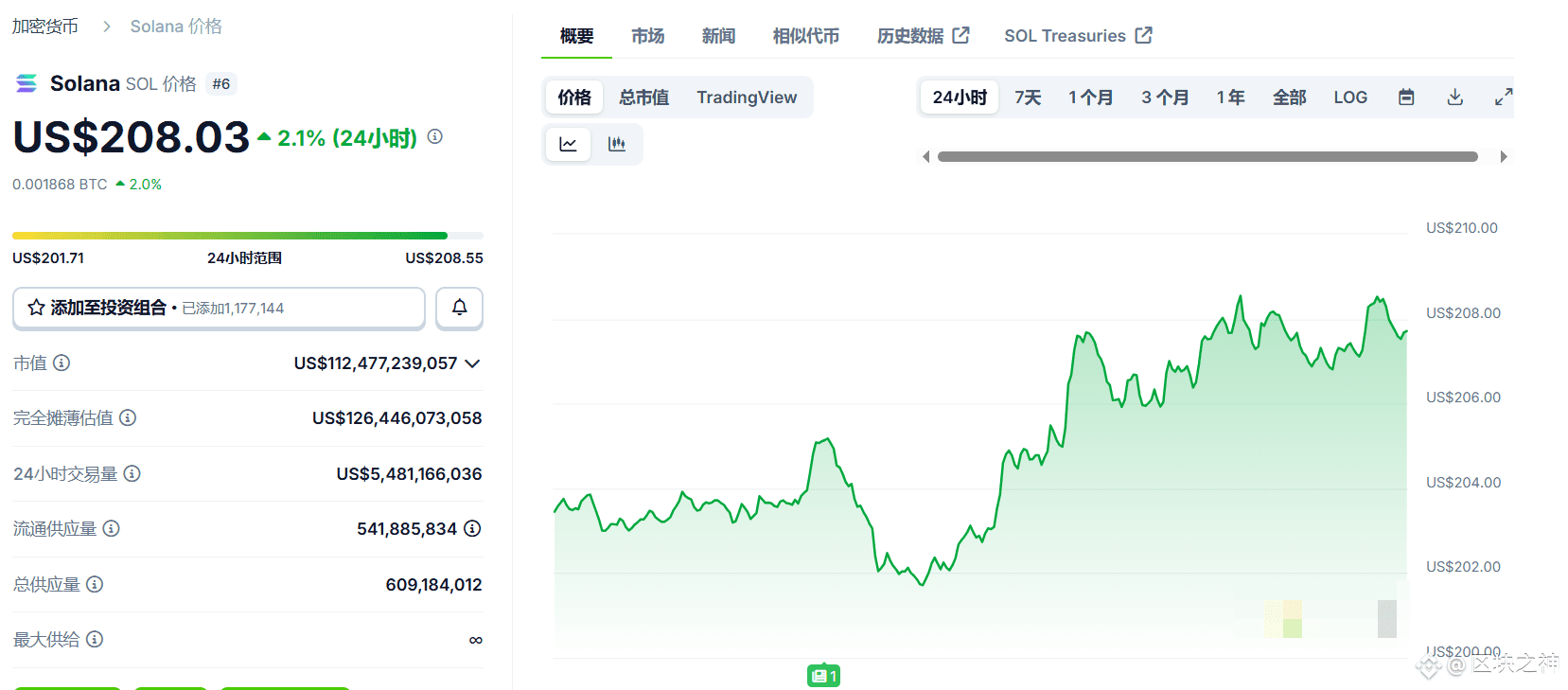Click the US$208.03 price text
The height and width of the screenshot is (690, 1568).
pyautogui.click(x=132, y=137)
